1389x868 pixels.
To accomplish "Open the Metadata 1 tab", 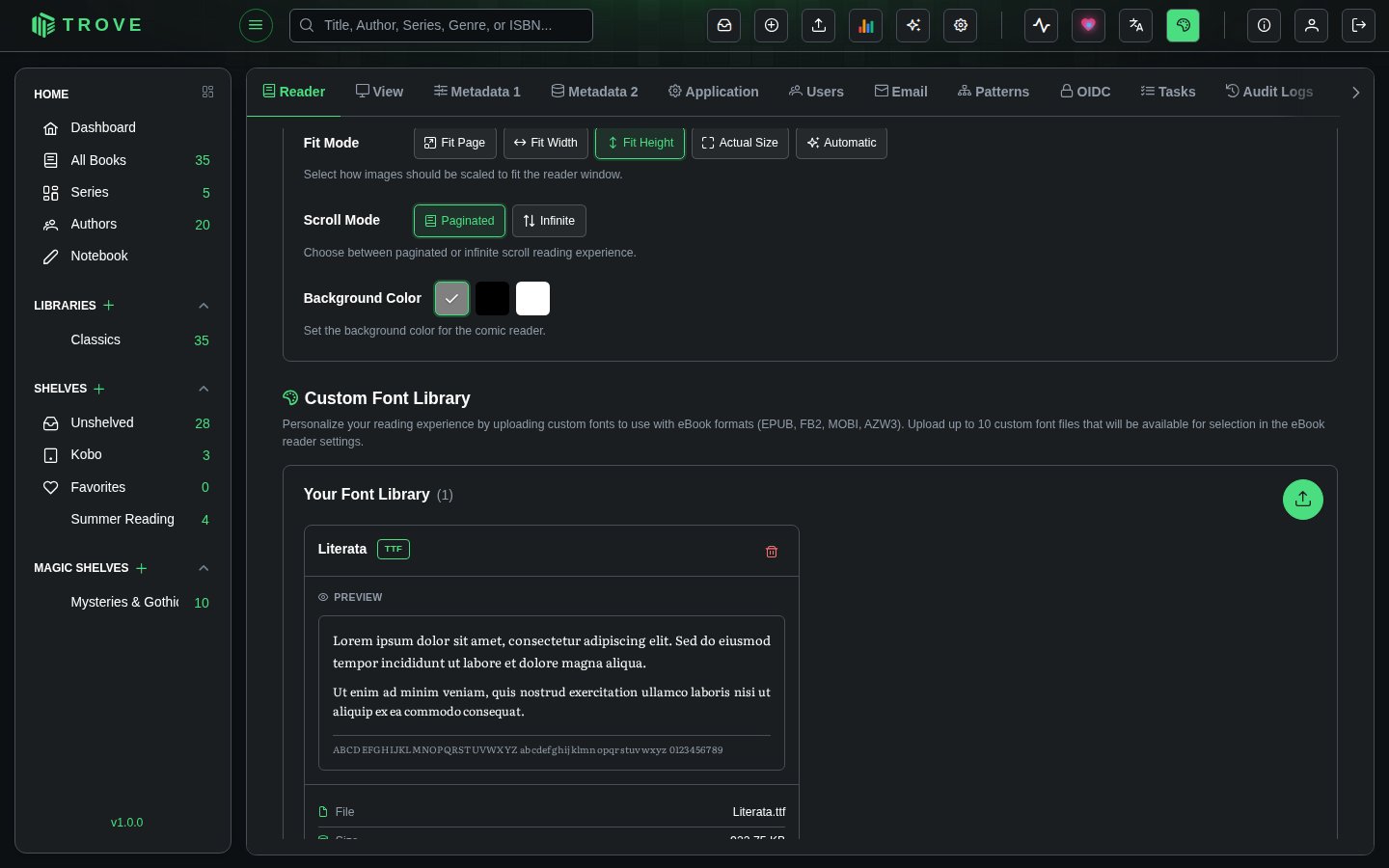I will click(477, 92).
